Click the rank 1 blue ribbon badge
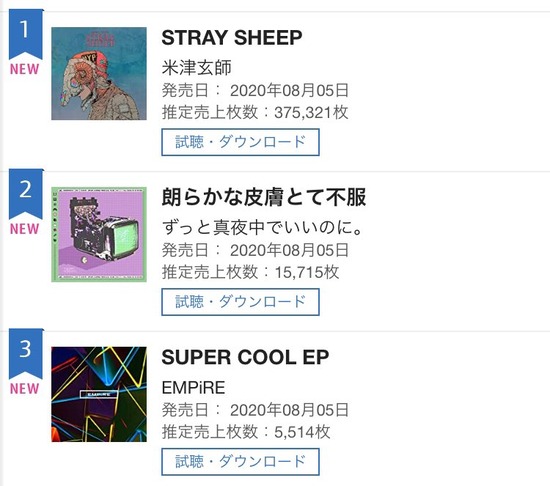This screenshot has height=486, width=550. tap(26, 34)
